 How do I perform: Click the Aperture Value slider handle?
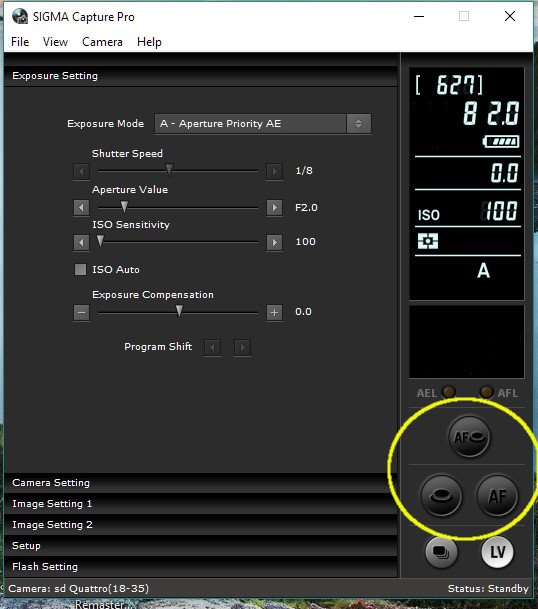(124, 207)
